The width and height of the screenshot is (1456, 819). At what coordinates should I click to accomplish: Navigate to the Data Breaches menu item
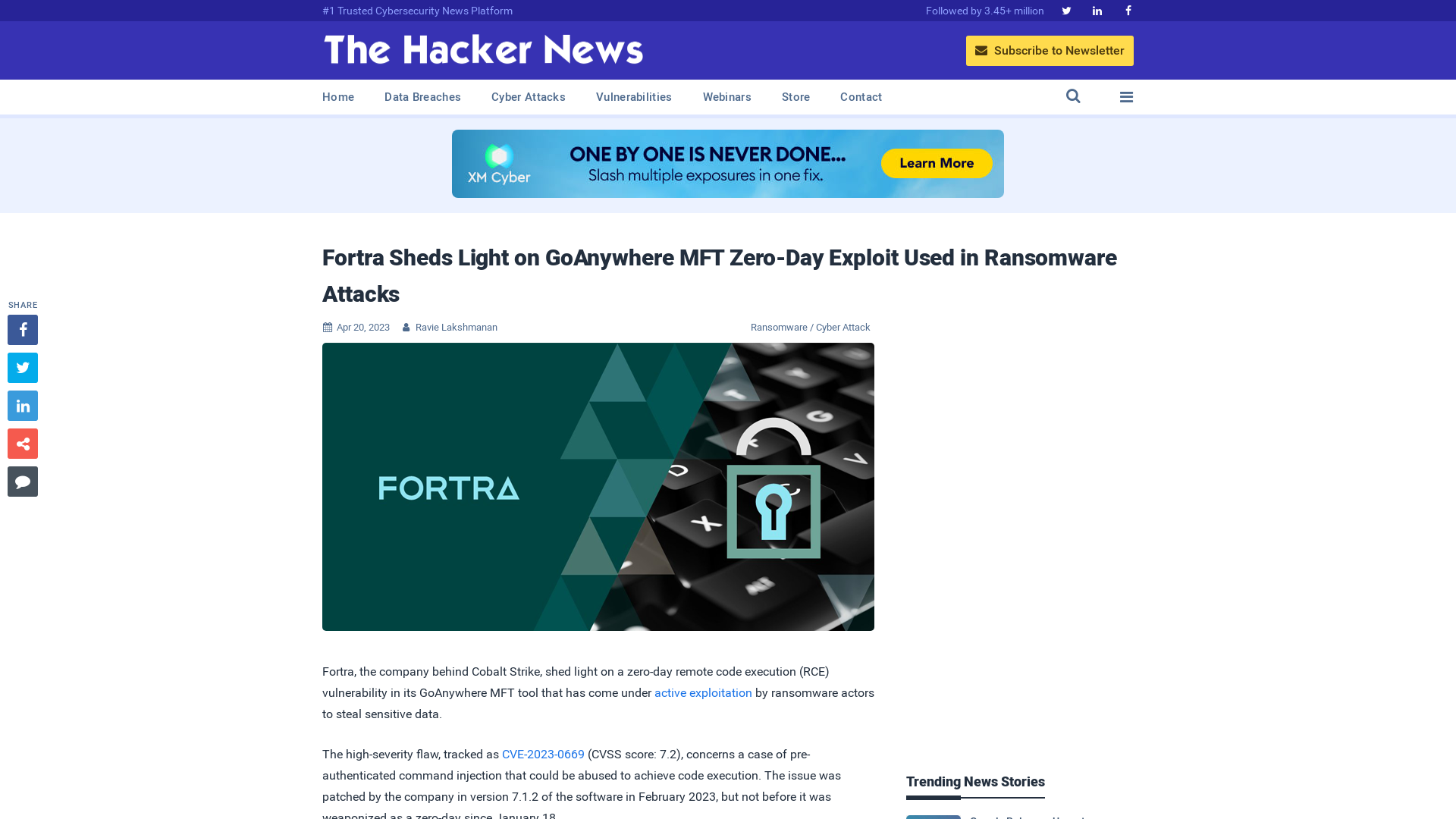click(423, 97)
